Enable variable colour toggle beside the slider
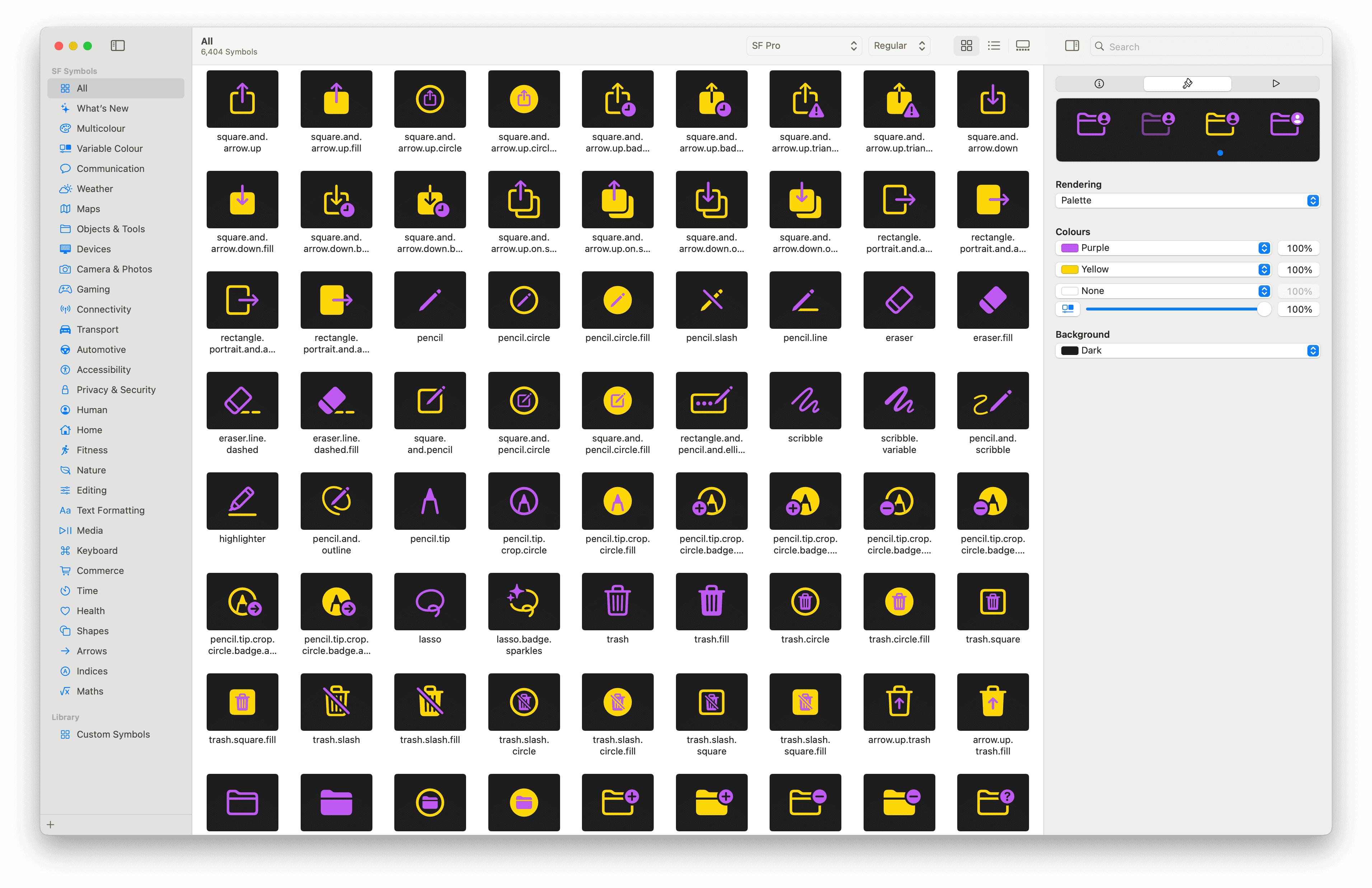Viewport: 1372px width, 888px height. 1068,309
